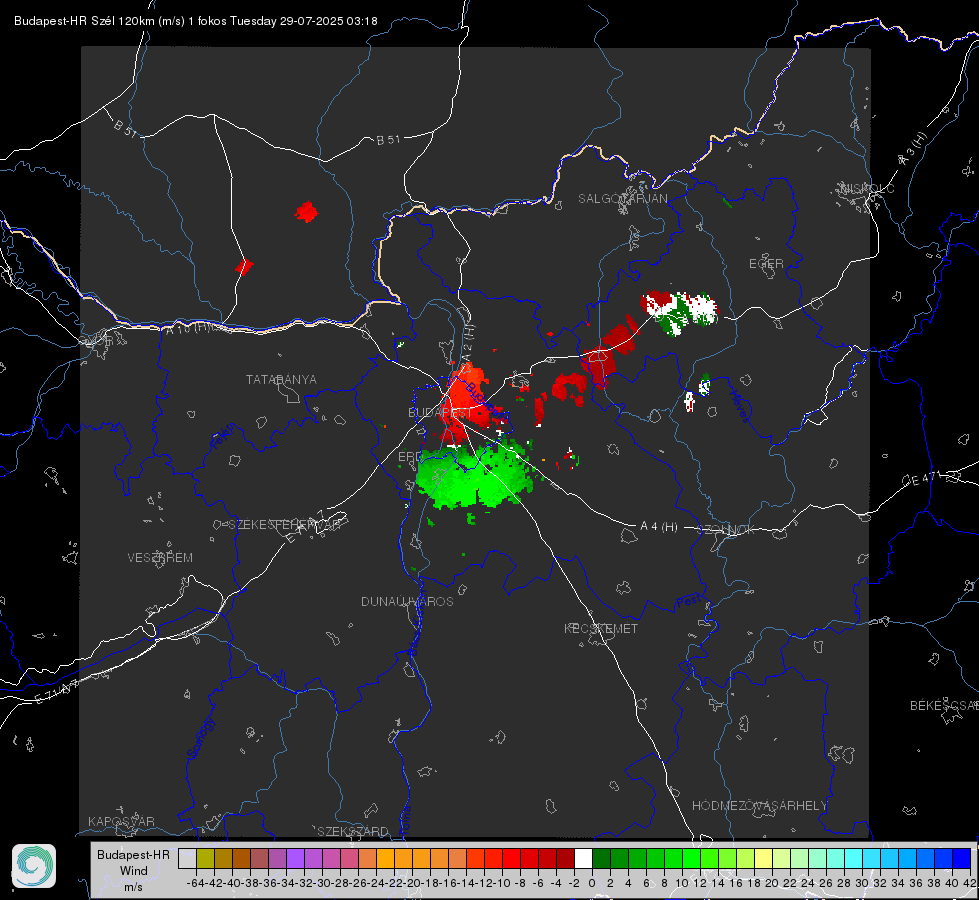Click the yellow swatch between 18 and 20

coord(763,859)
